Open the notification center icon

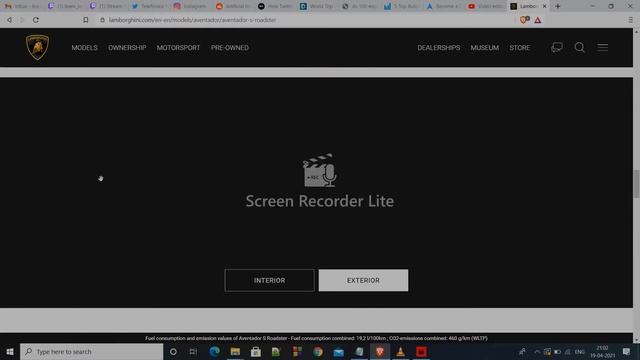(x=627, y=351)
